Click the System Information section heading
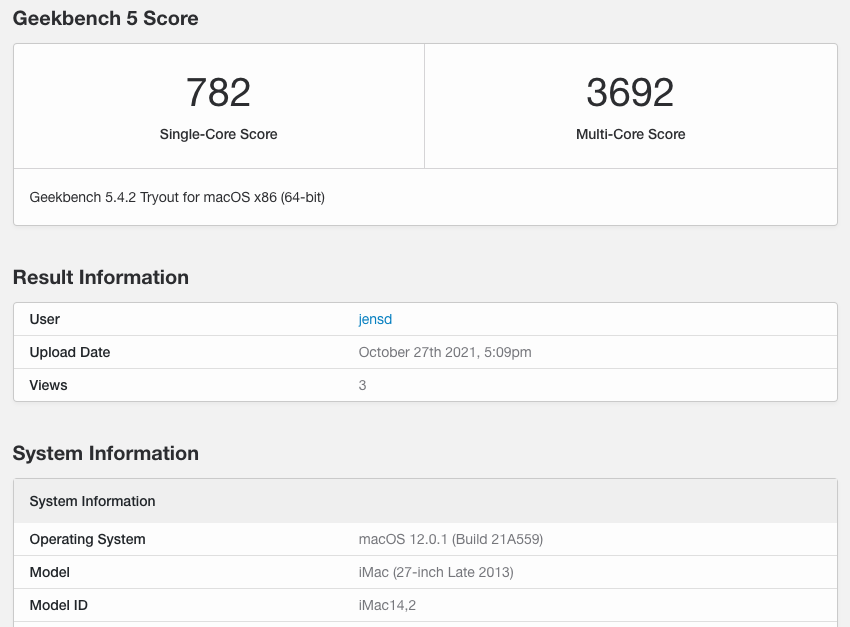850x627 pixels. [105, 453]
